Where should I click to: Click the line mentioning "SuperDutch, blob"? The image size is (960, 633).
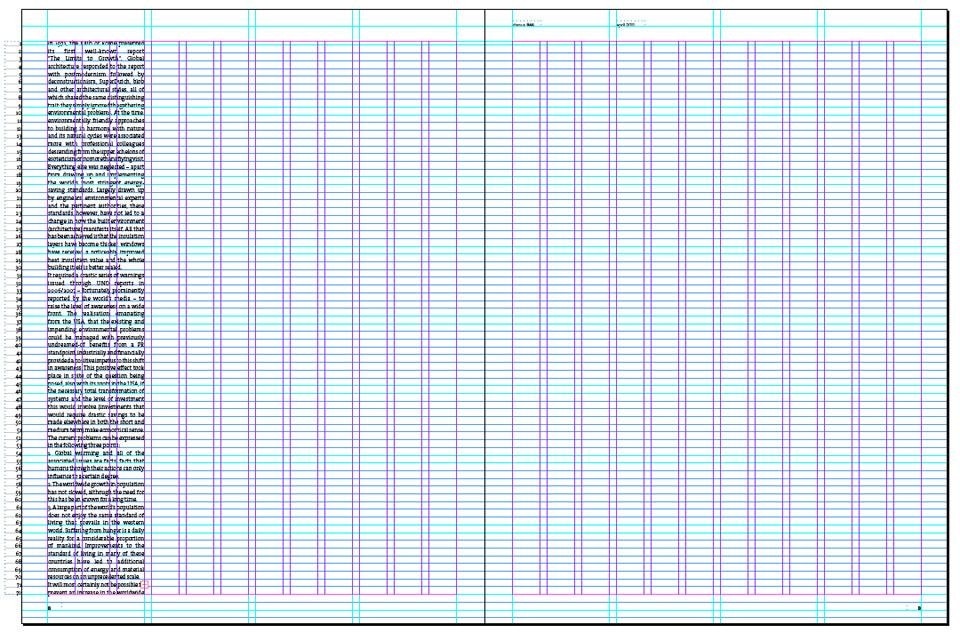tap(97, 82)
